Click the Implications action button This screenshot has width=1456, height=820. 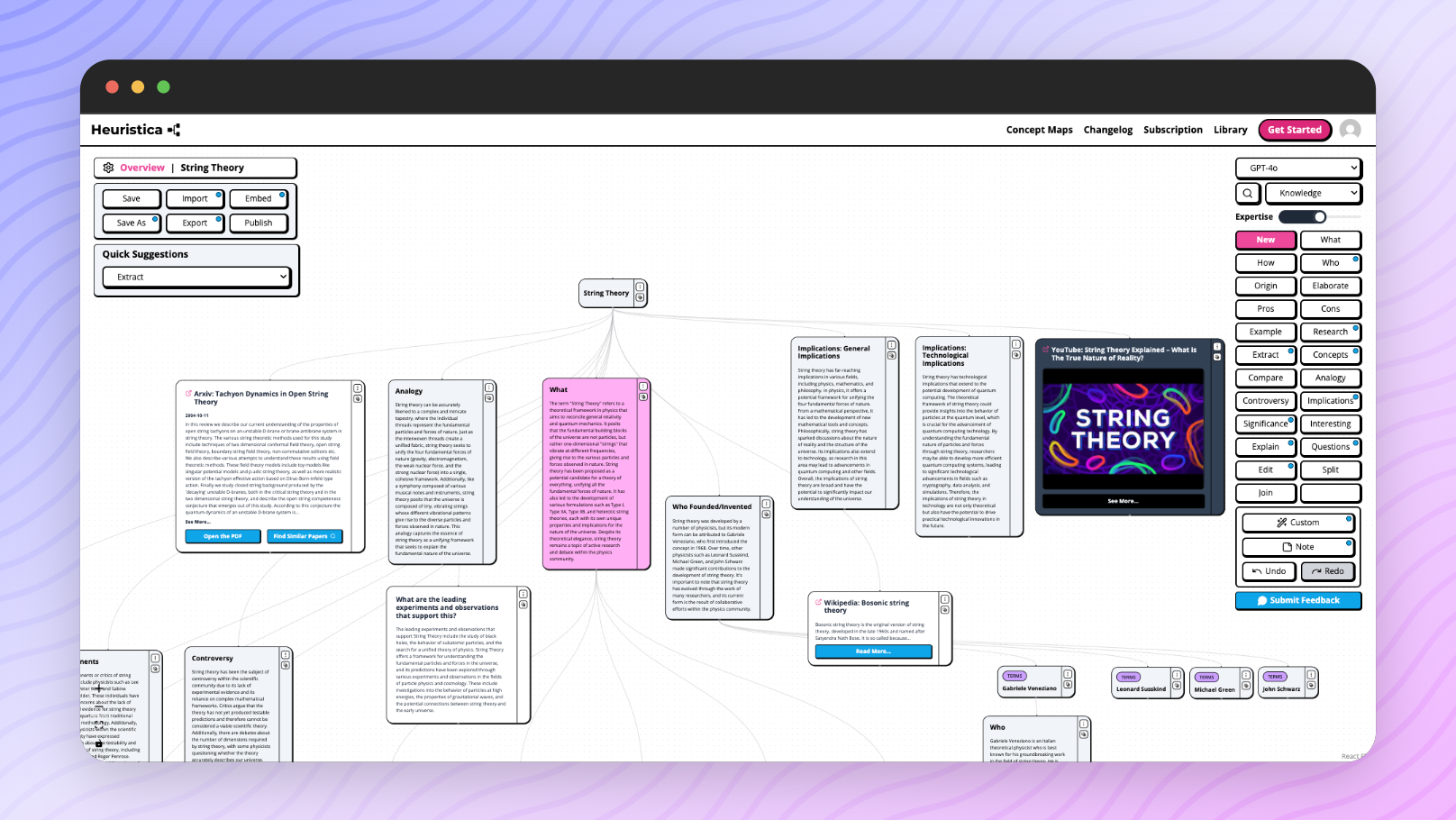point(1331,401)
